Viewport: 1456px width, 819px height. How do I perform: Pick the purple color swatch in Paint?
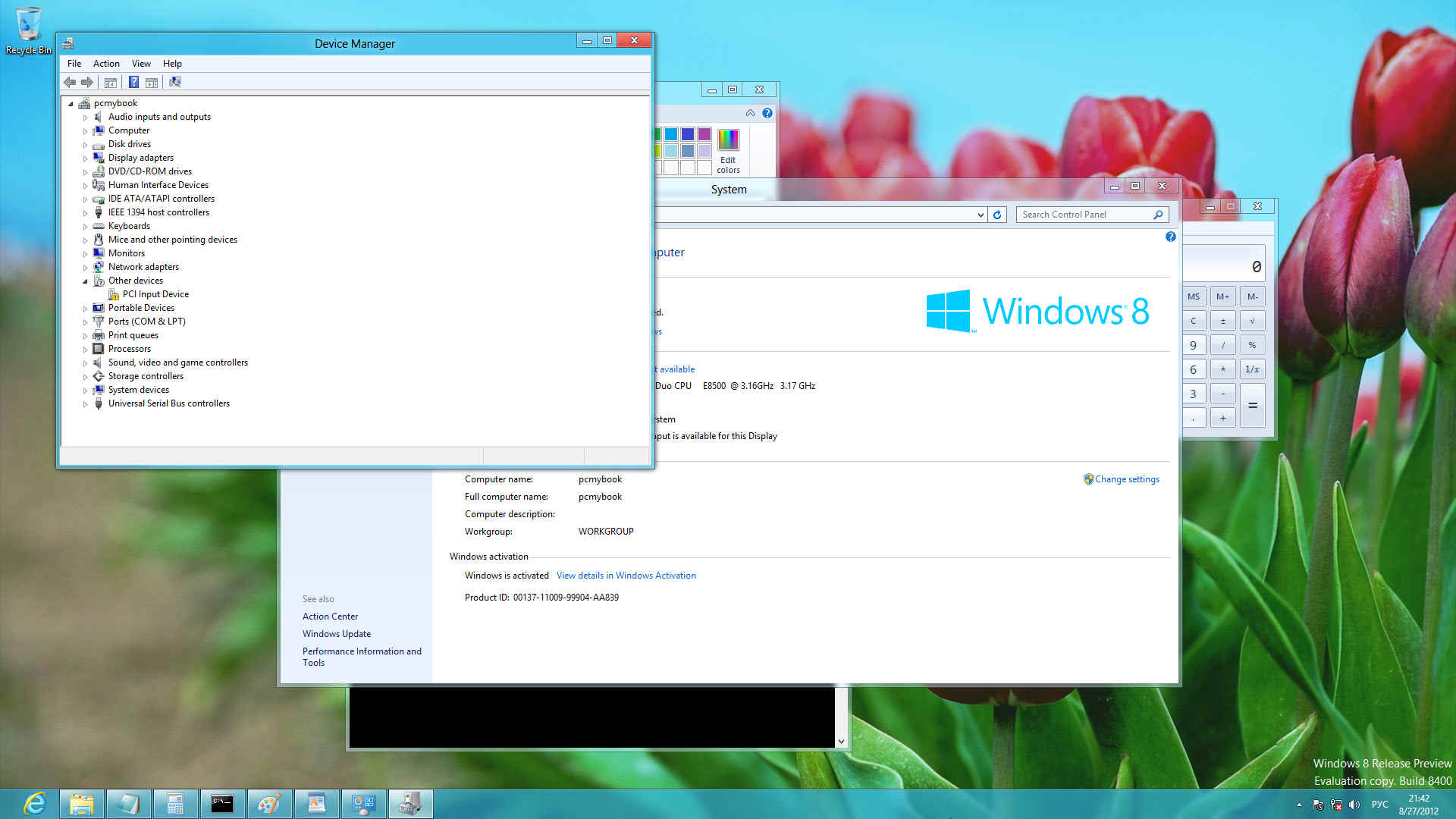pyautogui.click(x=704, y=134)
